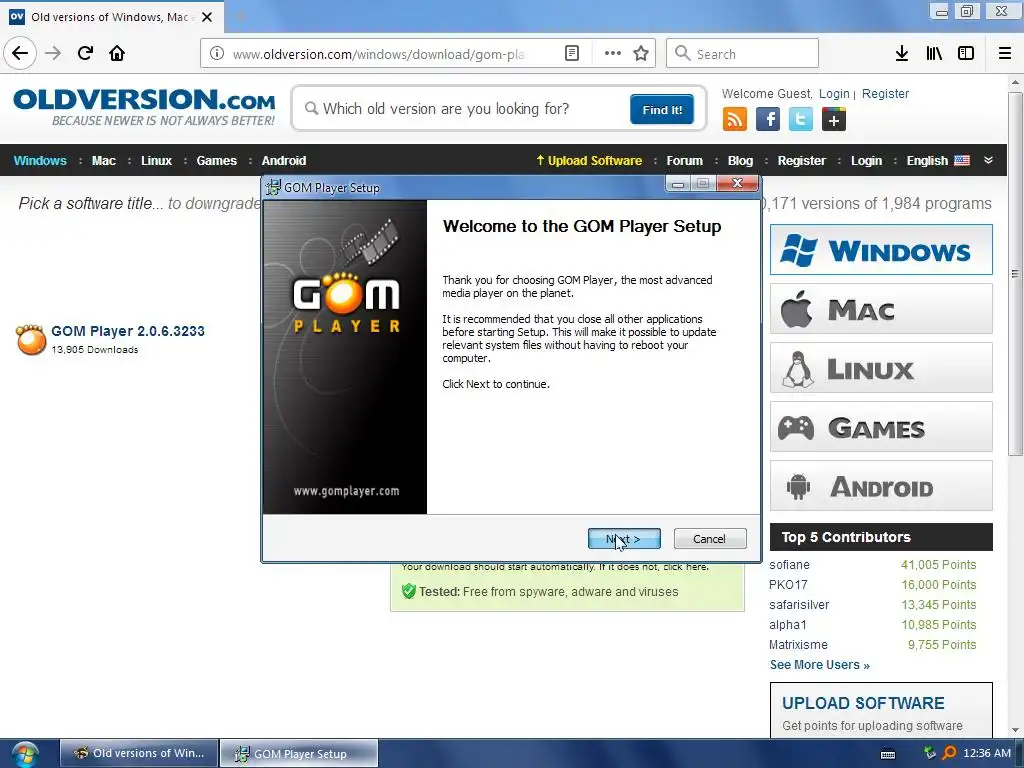
Task: Open the Blog nav link
Action: coord(741,161)
